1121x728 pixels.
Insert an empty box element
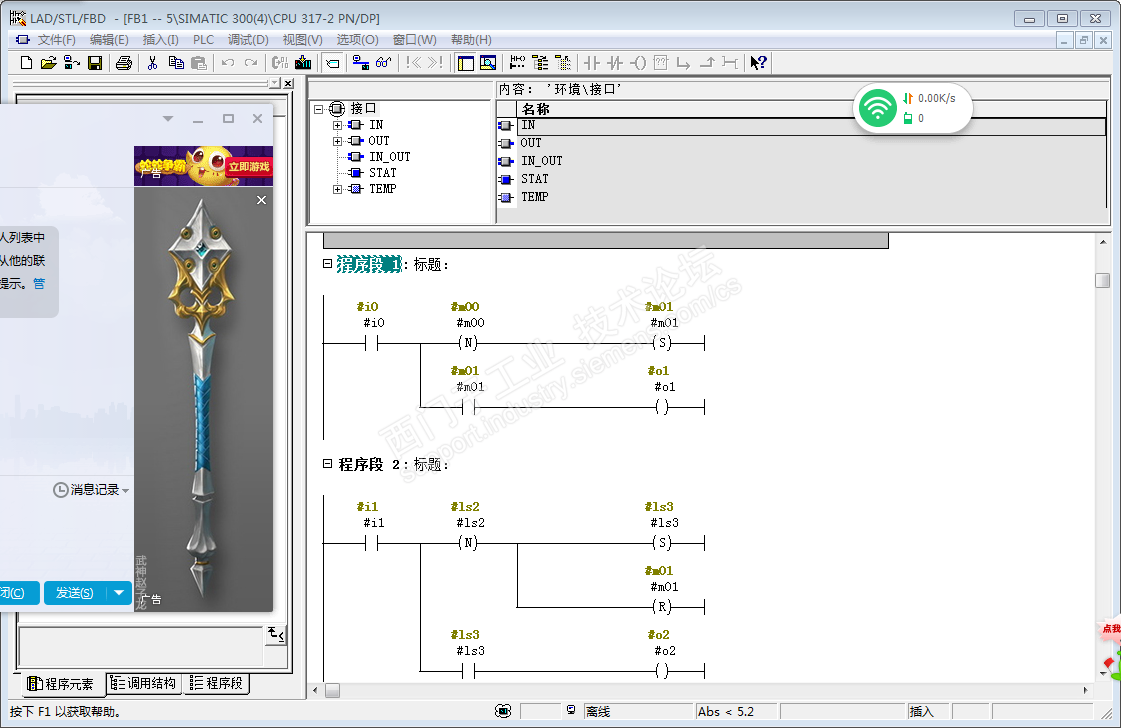tap(661, 63)
